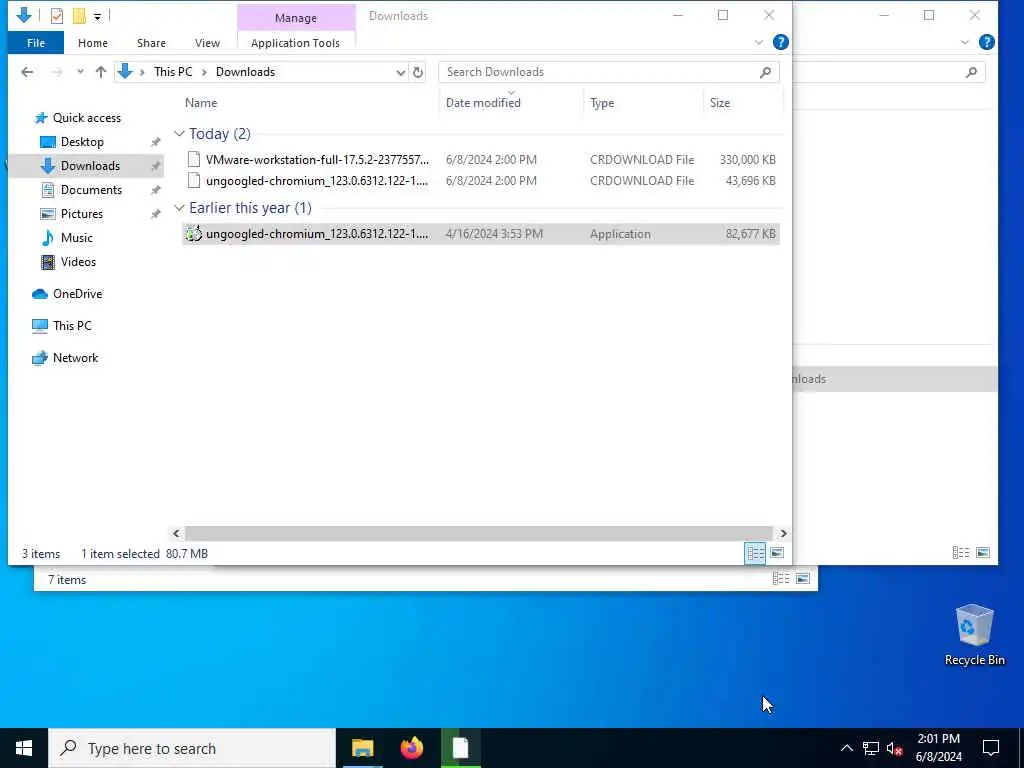1024x768 pixels.
Task: Select This PC in the navigation pane
Action: pyautogui.click(x=72, y=326)
